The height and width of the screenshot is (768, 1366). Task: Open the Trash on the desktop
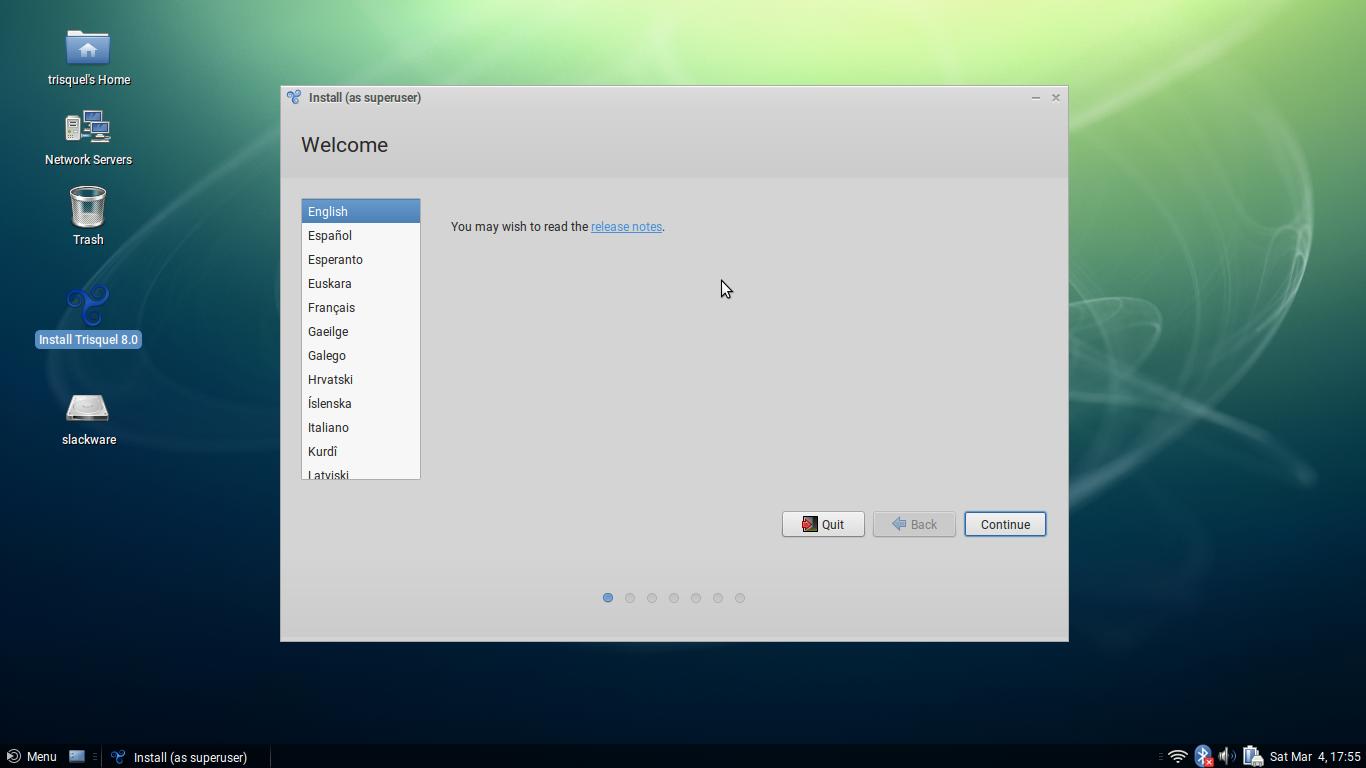click(x=88, y=210)
